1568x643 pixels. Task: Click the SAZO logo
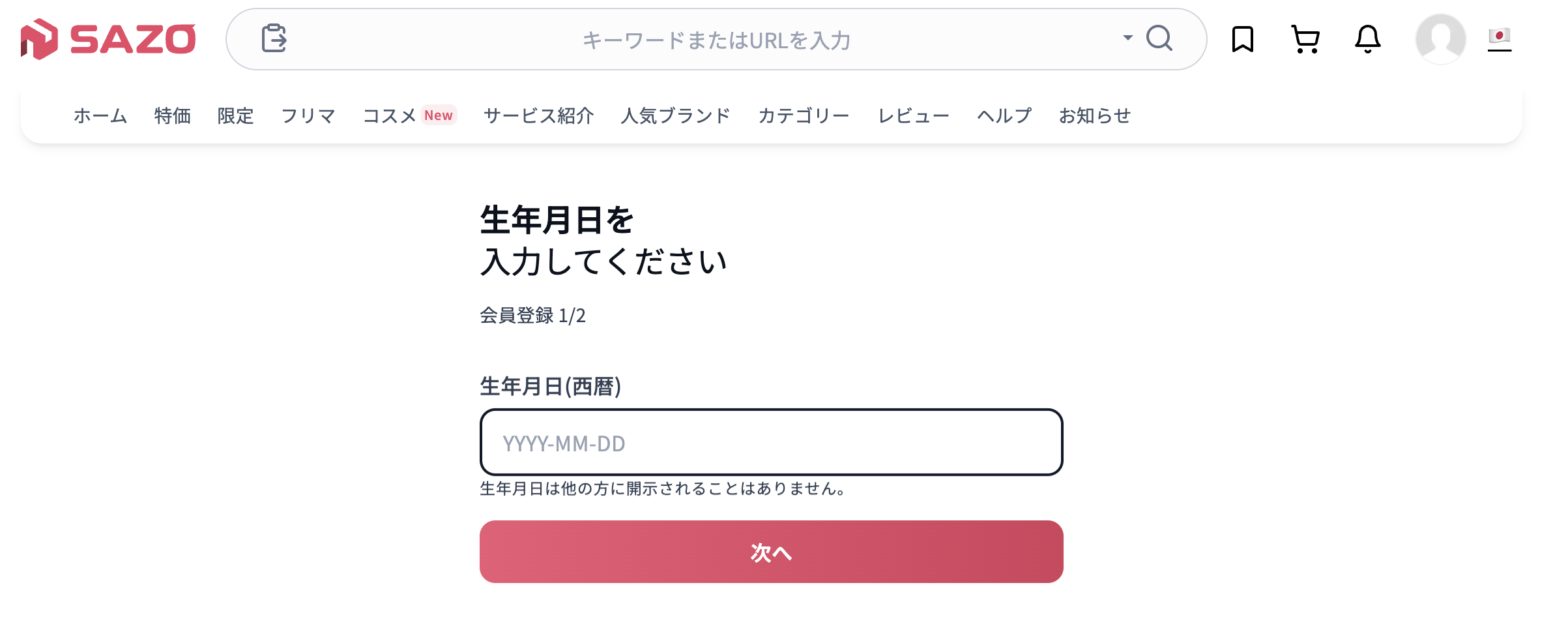[108, 39]
